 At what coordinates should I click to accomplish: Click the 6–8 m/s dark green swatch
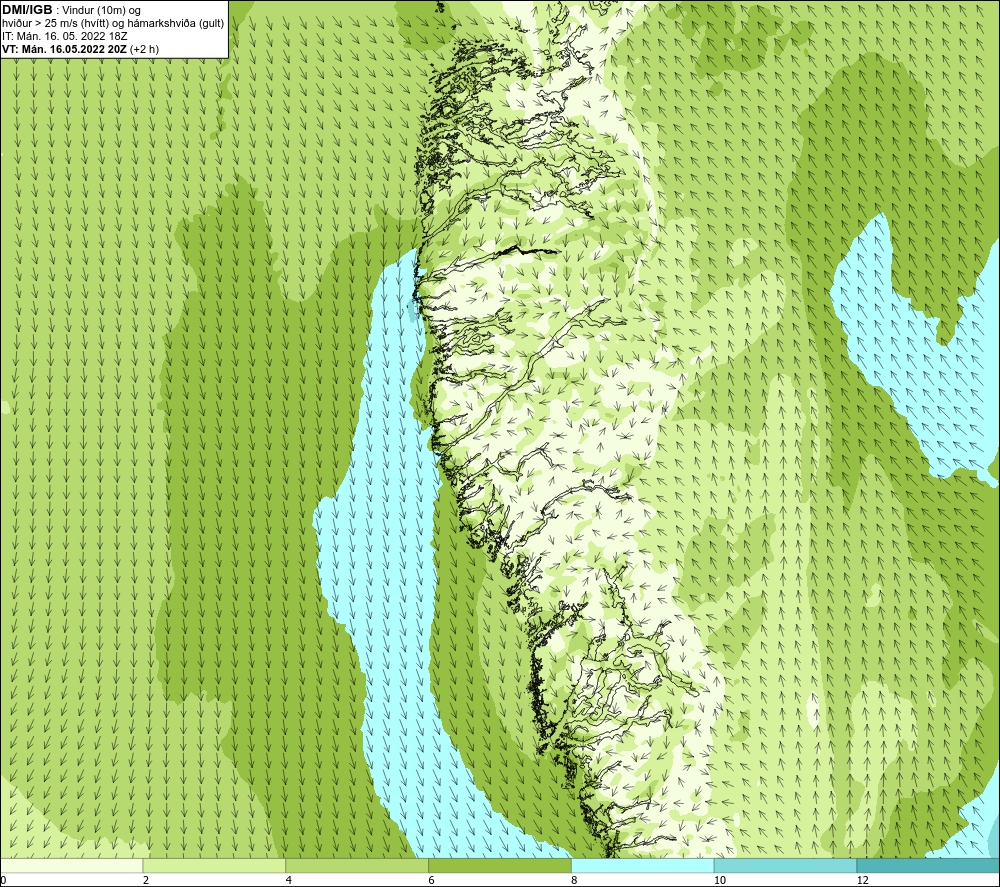[499, 865]
